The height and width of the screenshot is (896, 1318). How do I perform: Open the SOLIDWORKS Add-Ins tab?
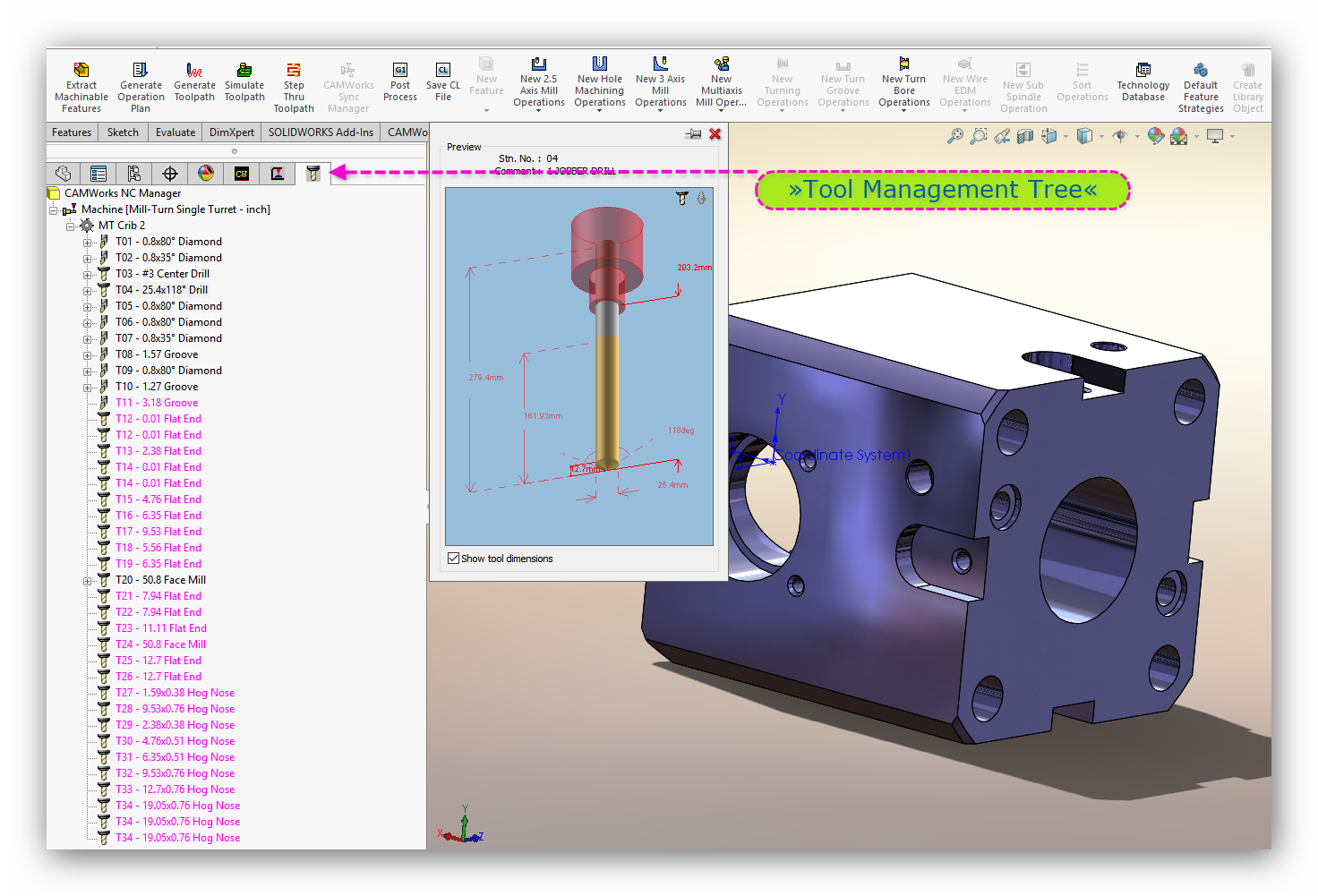tap(321, 132)
